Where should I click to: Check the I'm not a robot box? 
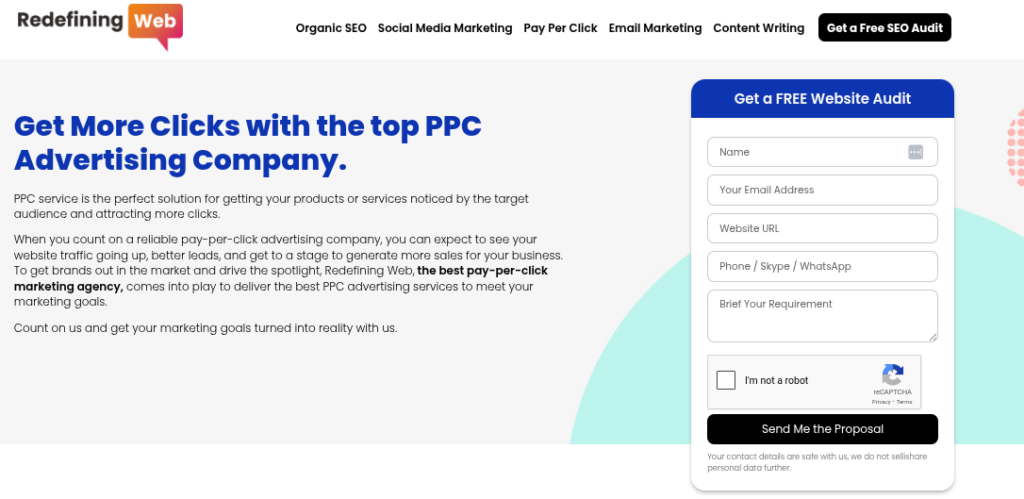click(x=726, y=380)
